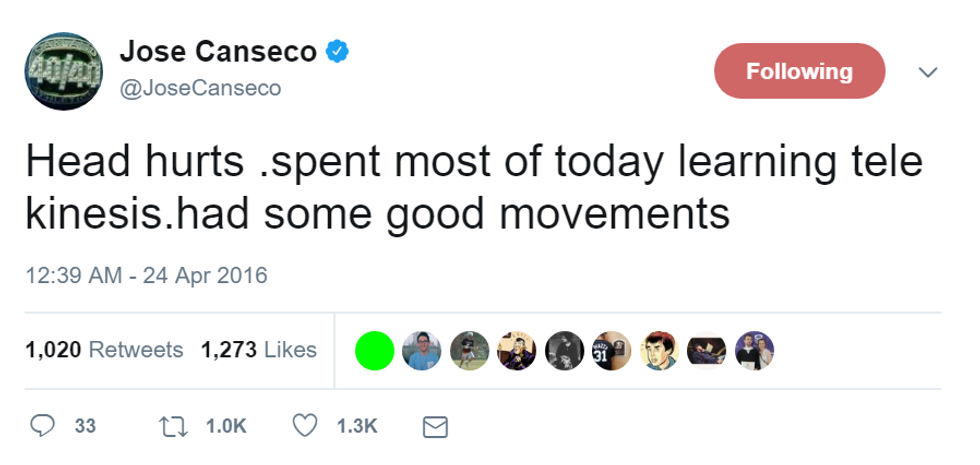Click the jersey number 31 avatar
Image resolution: width=980 pixels, height=465 pixels.
(x=611, y=350)
